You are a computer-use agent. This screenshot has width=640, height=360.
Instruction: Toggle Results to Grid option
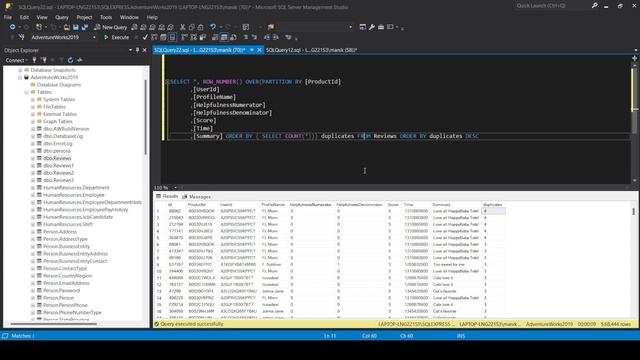click(x=224, y=37)
